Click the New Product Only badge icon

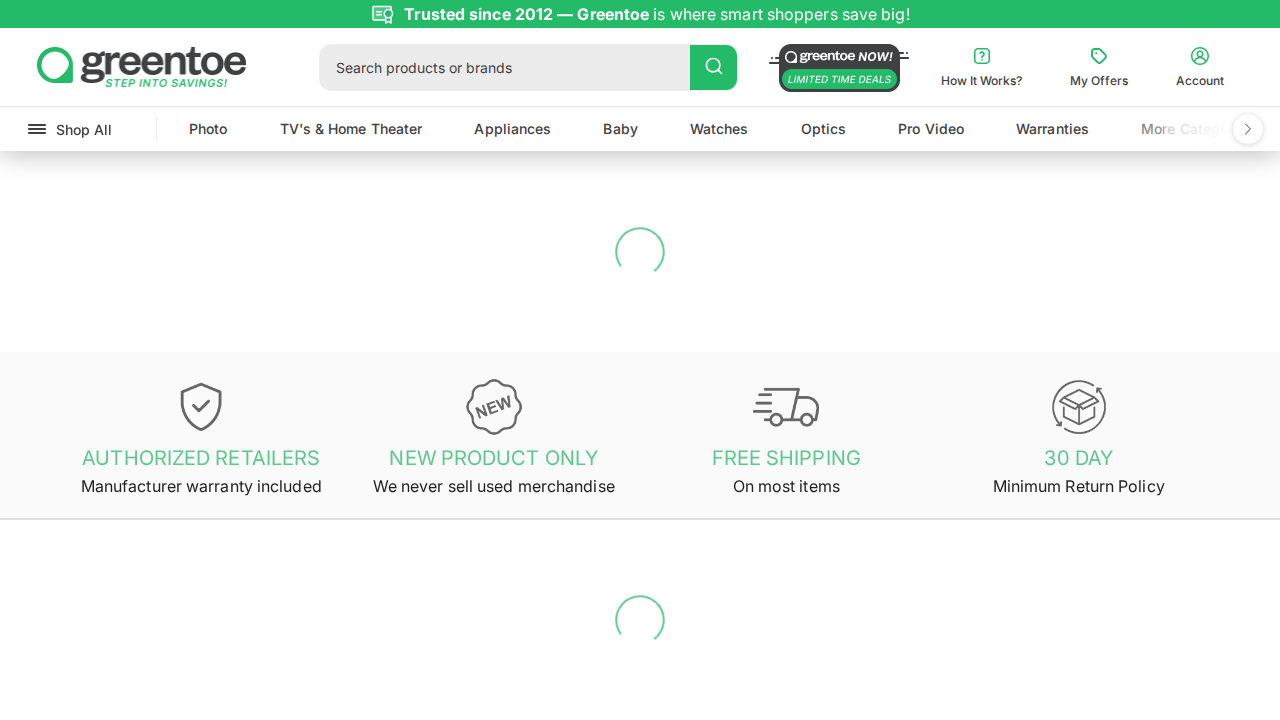click(493, 407)
